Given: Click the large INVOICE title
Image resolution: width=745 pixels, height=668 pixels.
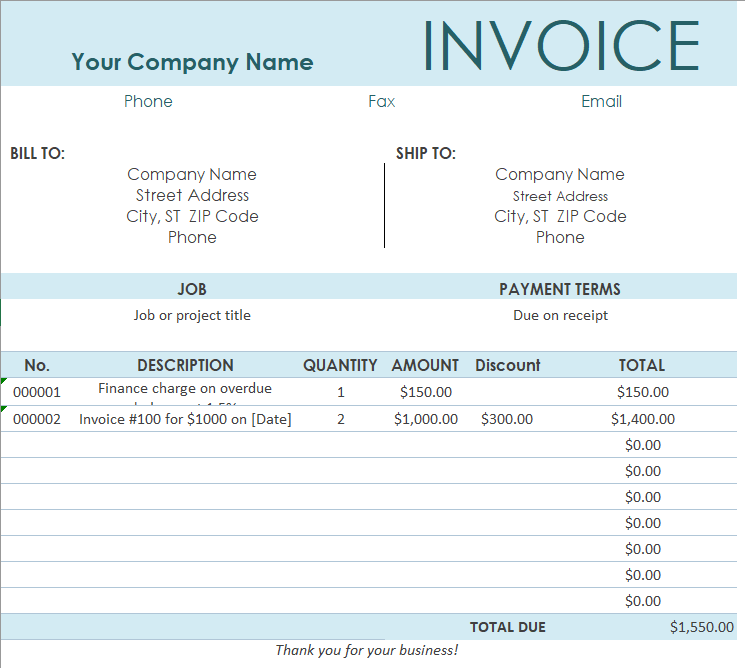Looking at the screenshot, I should (561, 46).
